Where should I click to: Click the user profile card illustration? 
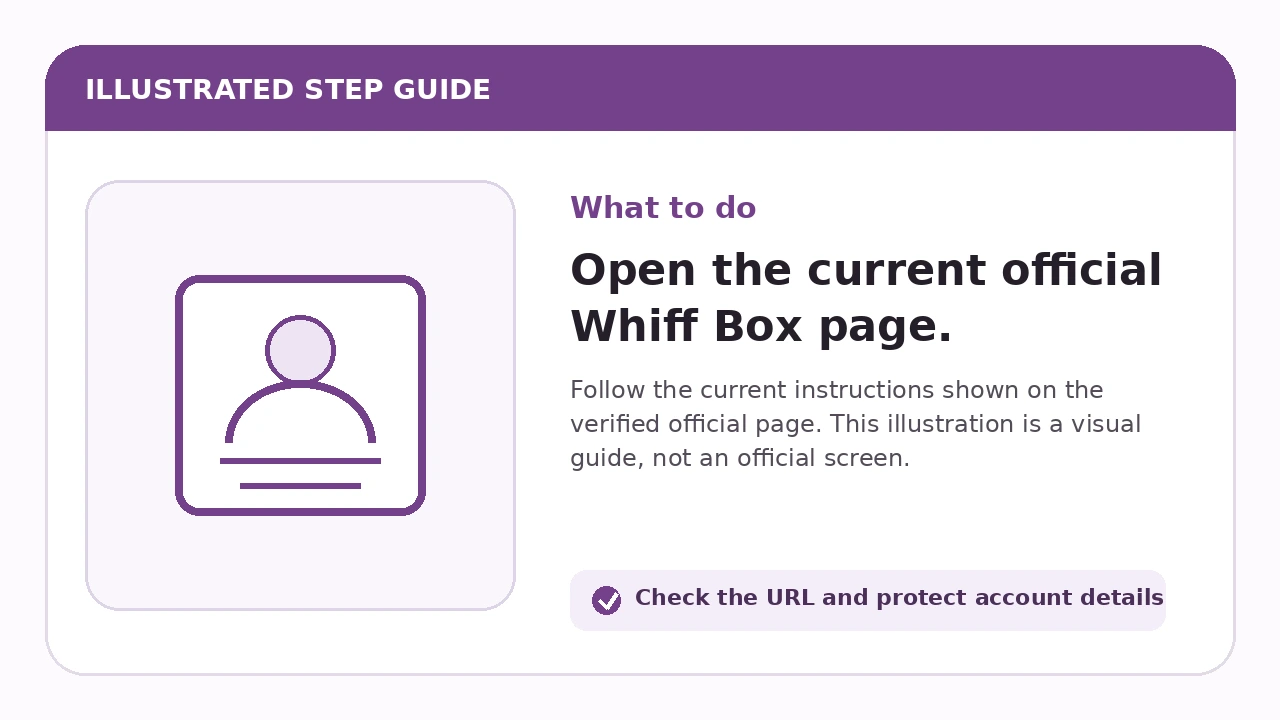point(300,395)
